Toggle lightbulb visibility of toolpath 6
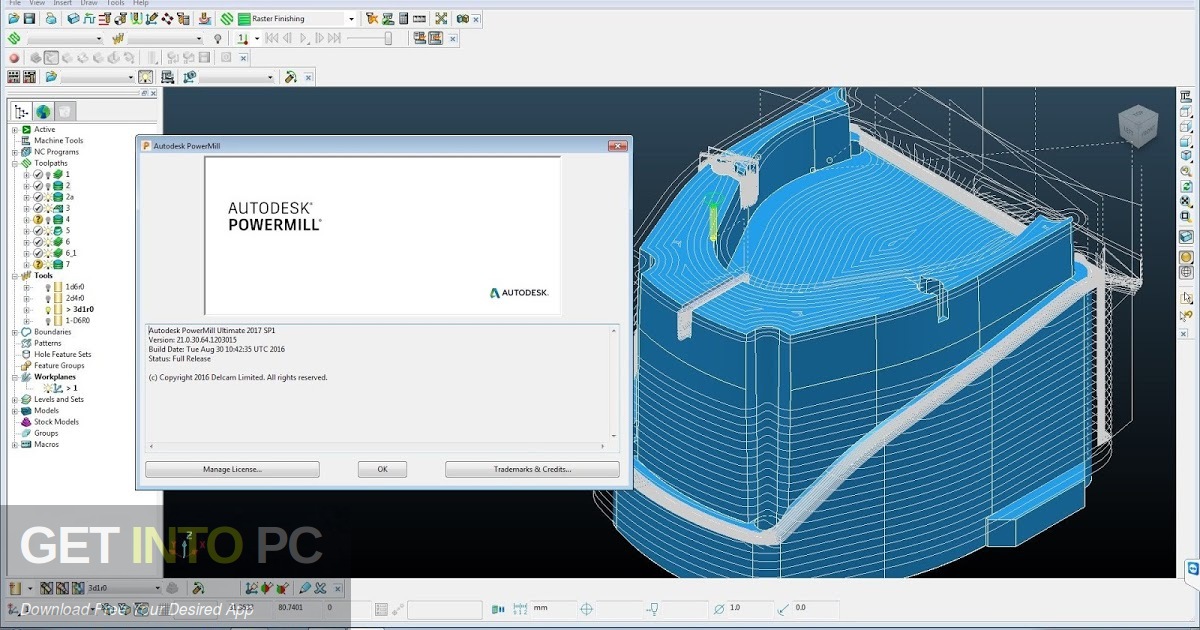Screen dimensions: 1200x630 click(47, 241)
